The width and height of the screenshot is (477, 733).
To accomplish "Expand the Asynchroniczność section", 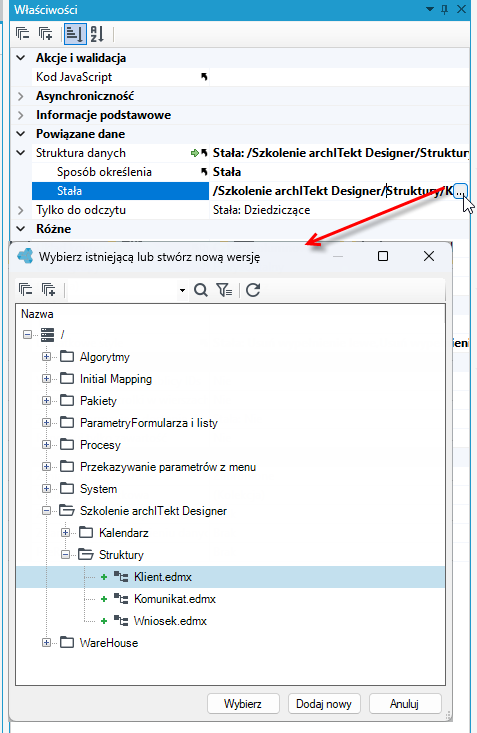I will click(21, 96).
